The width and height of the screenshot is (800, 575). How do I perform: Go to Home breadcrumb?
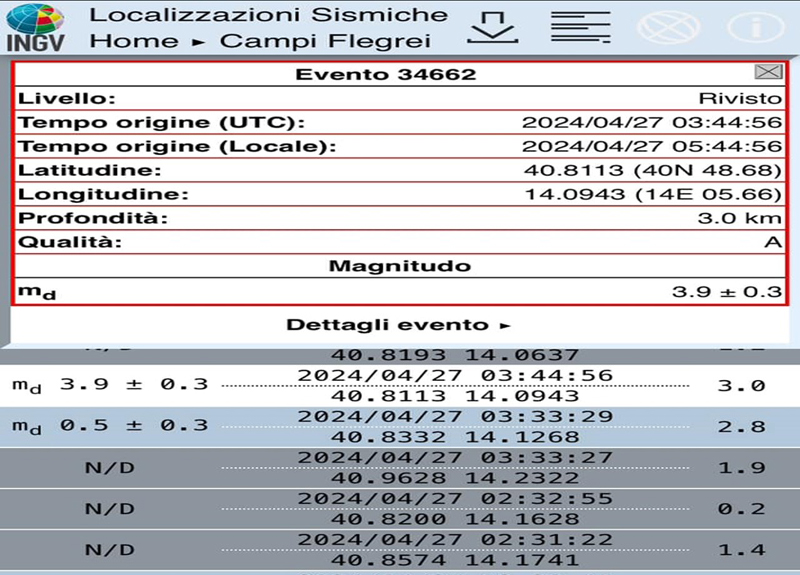[134, 41]
